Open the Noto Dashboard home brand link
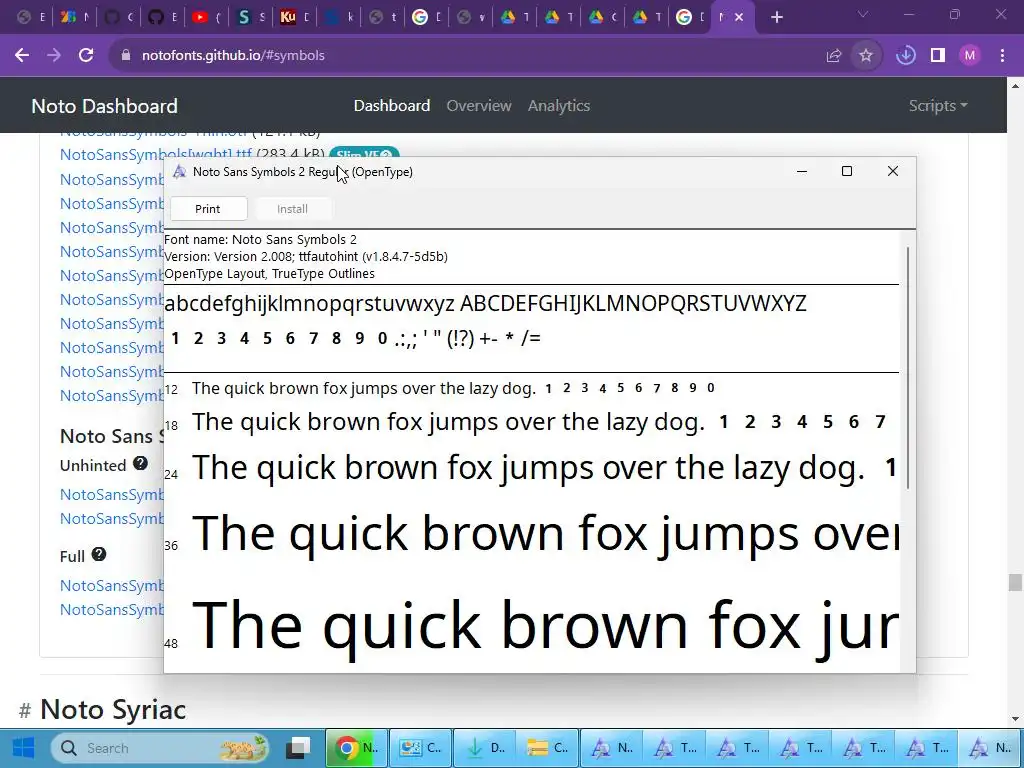Viewport: 1024px width, 768px height. click(x=104, y=106)
